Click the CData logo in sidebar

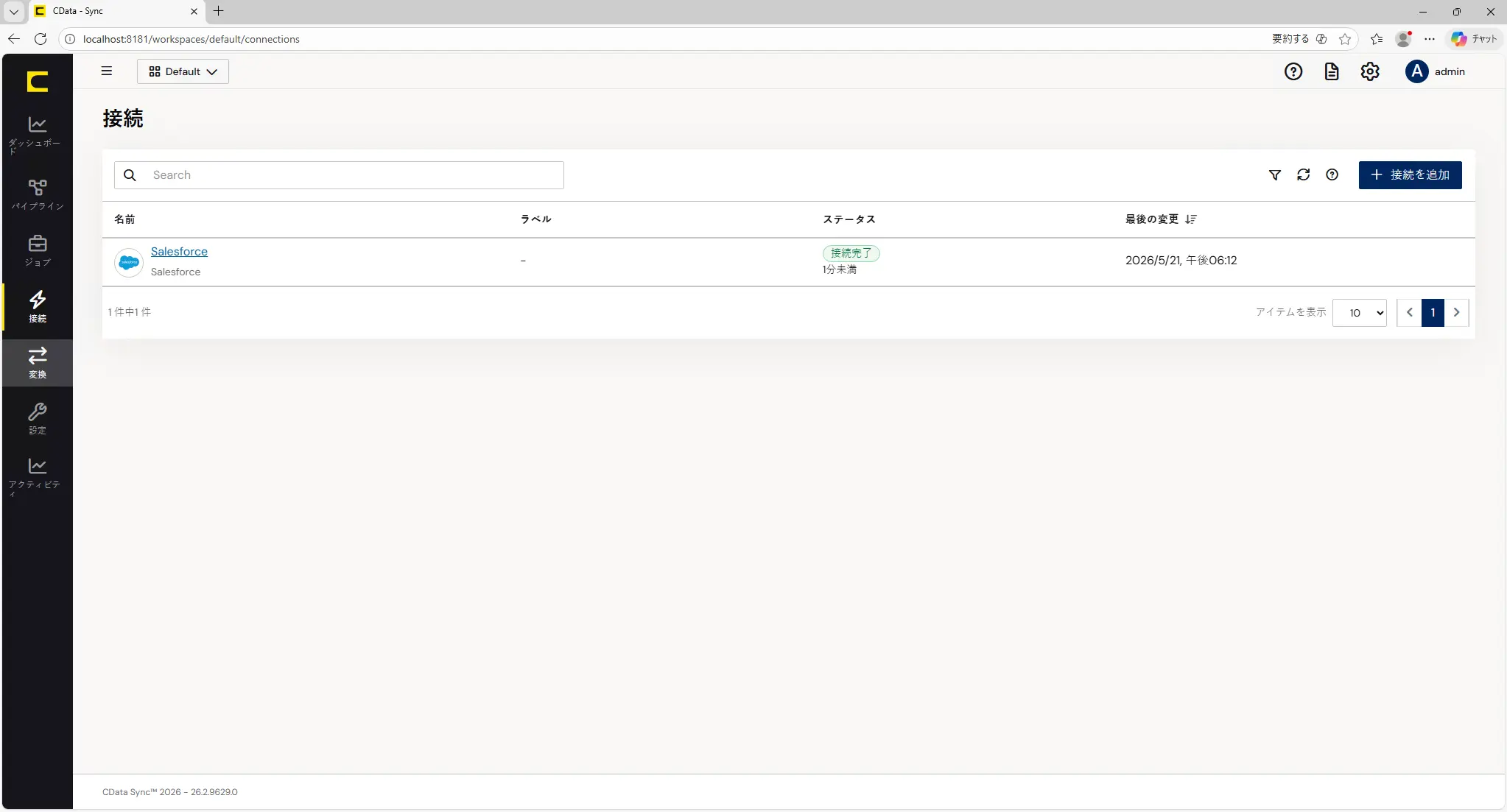click(38, 81)
